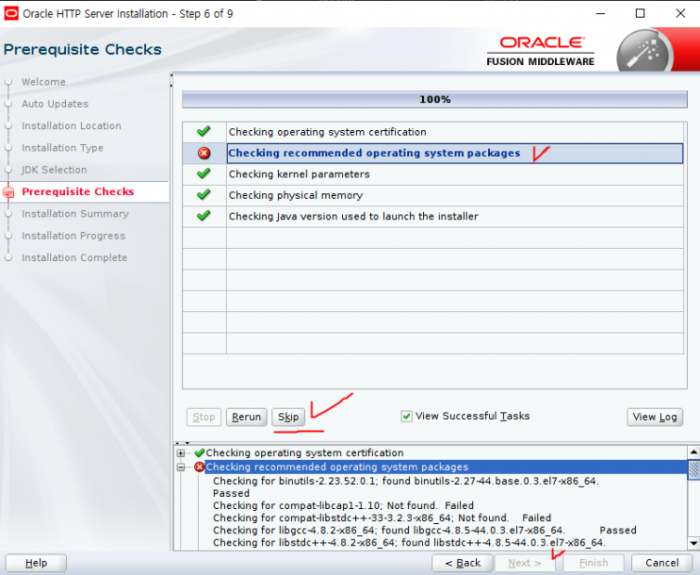Select 'Checking physical memory' row
This screenshot has width=700, height=575.
tap(433, 195)
